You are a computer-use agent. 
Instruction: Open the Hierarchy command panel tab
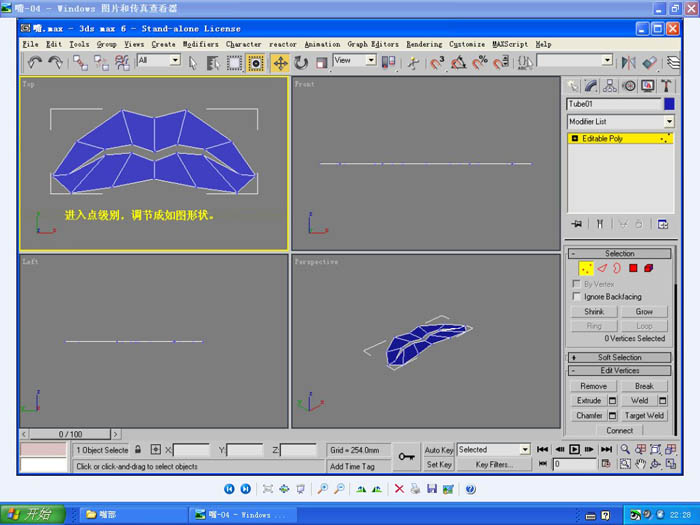[x=610, y=87]
